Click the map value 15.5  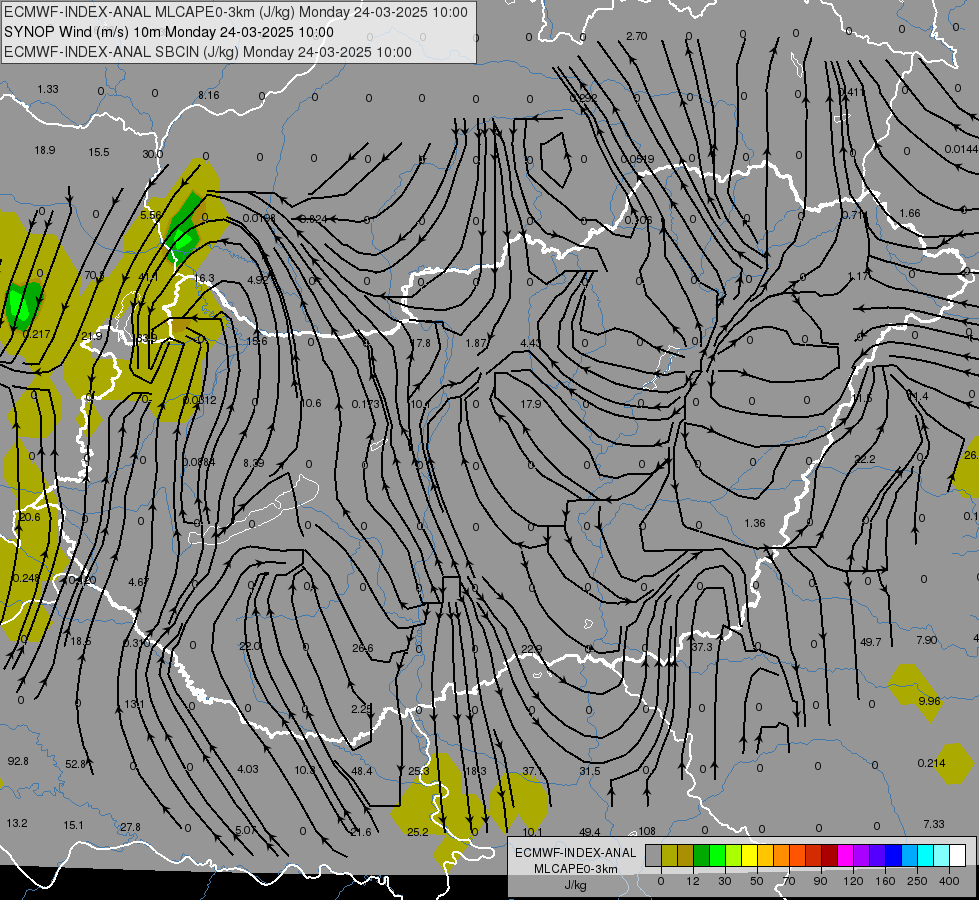pyautogui.click(x=99, y=152)
